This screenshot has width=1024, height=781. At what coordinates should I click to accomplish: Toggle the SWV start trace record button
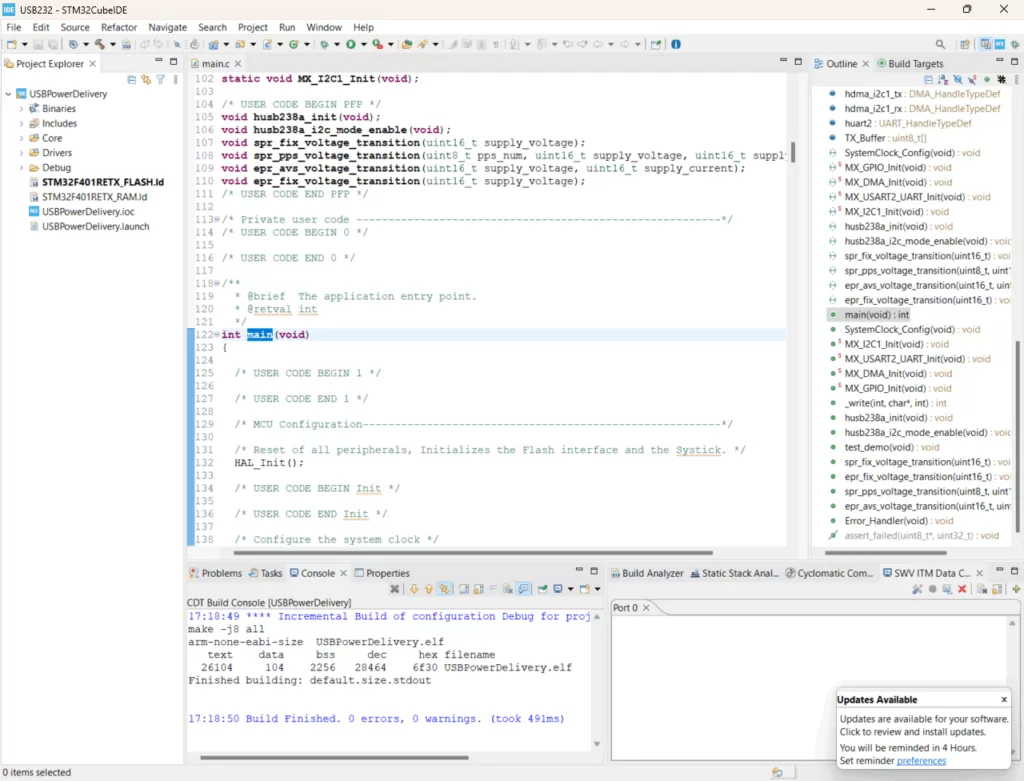point(932,589)
